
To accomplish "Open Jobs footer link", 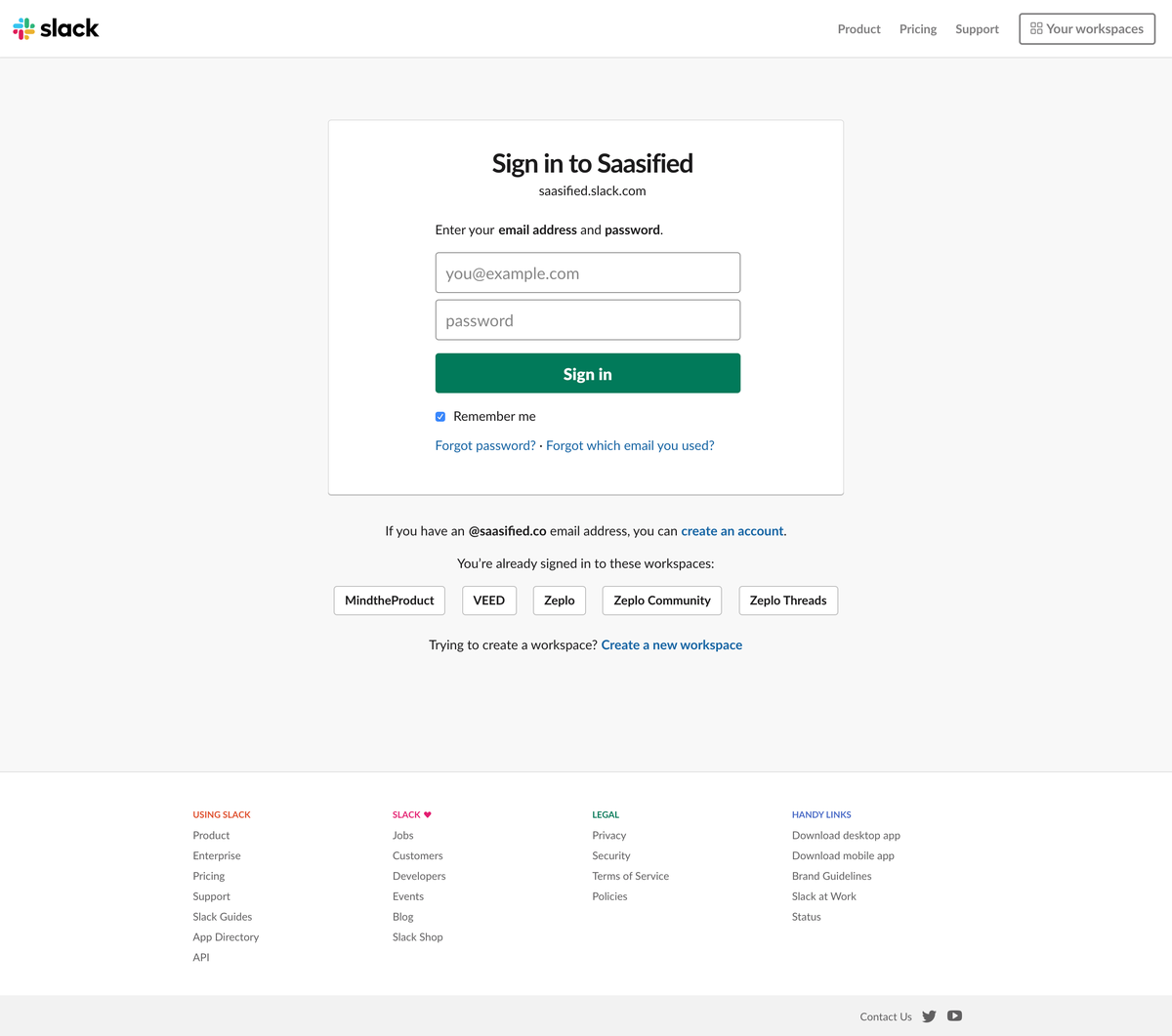I will tap(403, 836).
